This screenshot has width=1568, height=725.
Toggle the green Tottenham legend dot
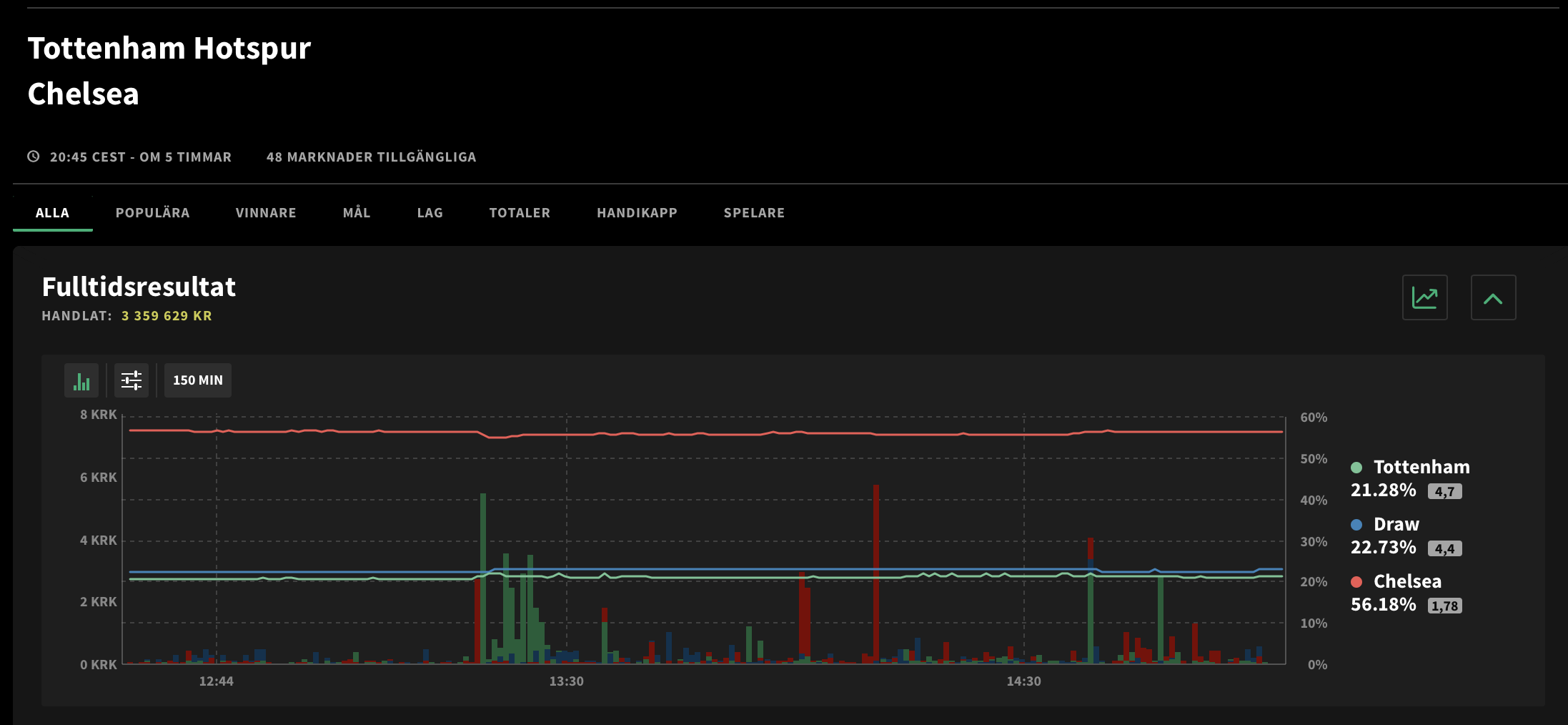pyautogui.click(x=1356, y=468)
